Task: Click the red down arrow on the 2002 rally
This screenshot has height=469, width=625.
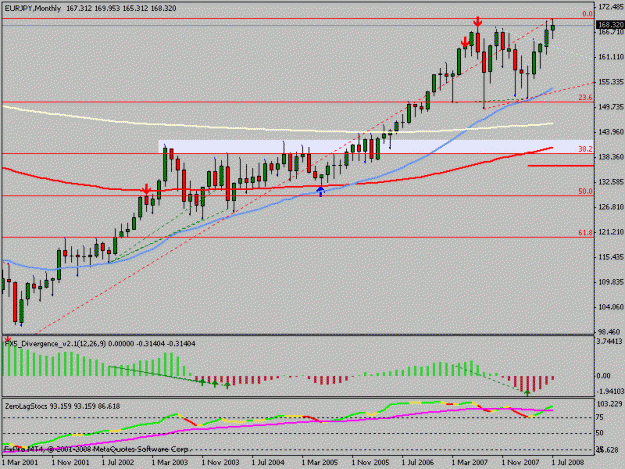Action: pos(146,188)
